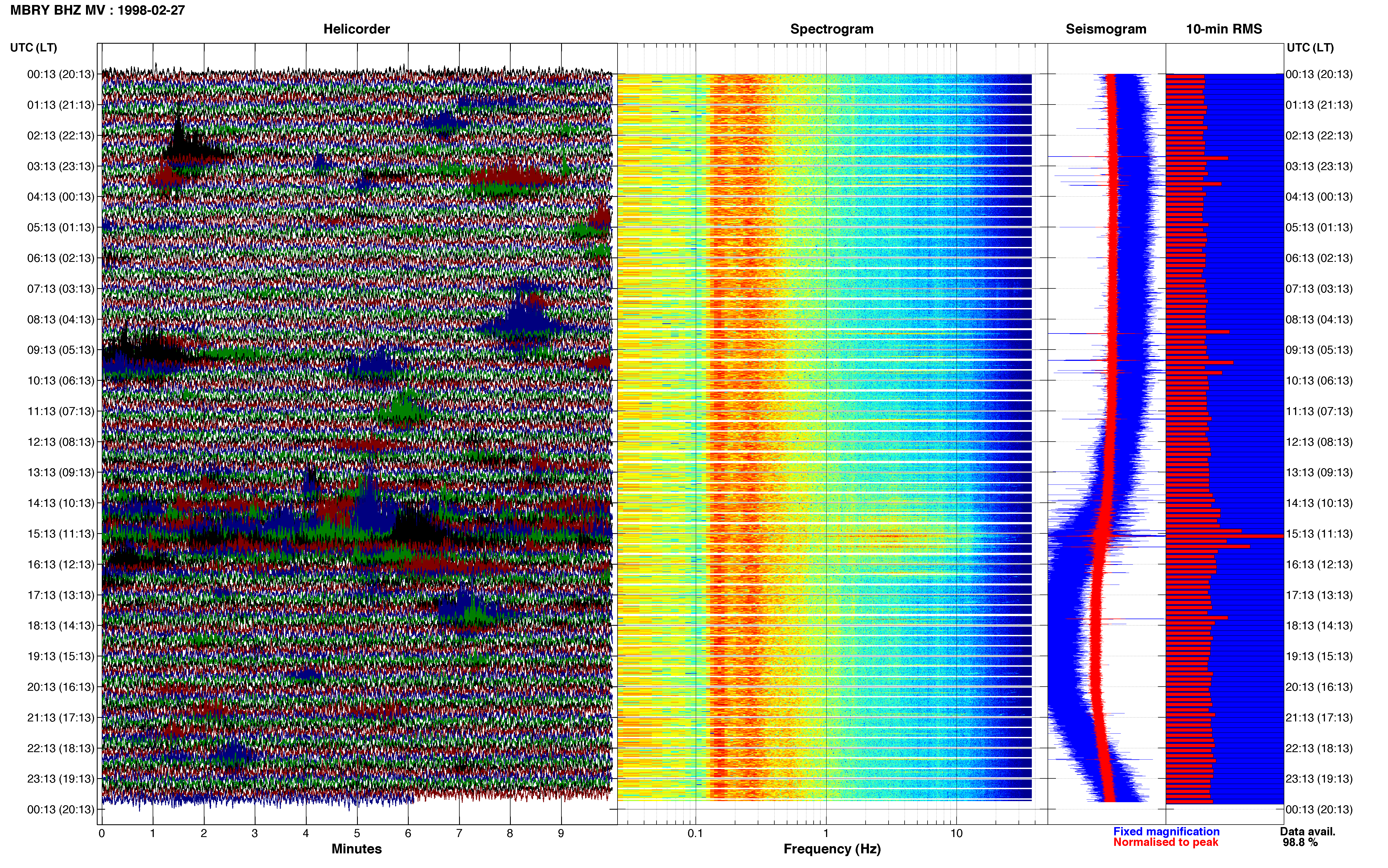Viewport: 1388px width, 868px height.
Task: Click the left time label '06:13 (02:13)'
Action: point(61,258)
